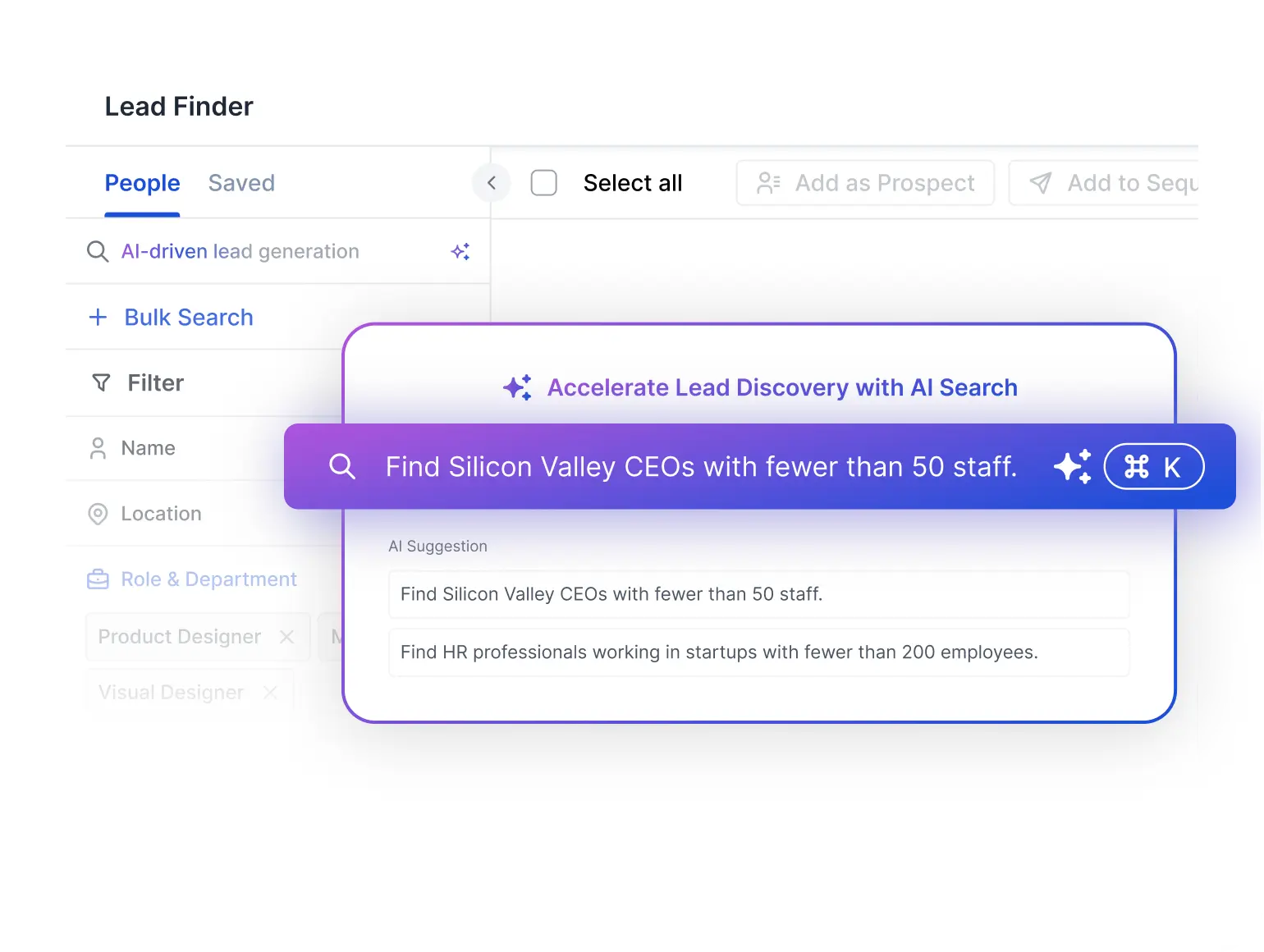Viewport: 1264px width, 952px height.
Task: Click the funnel Filter icon
Action: coord(101,383)
